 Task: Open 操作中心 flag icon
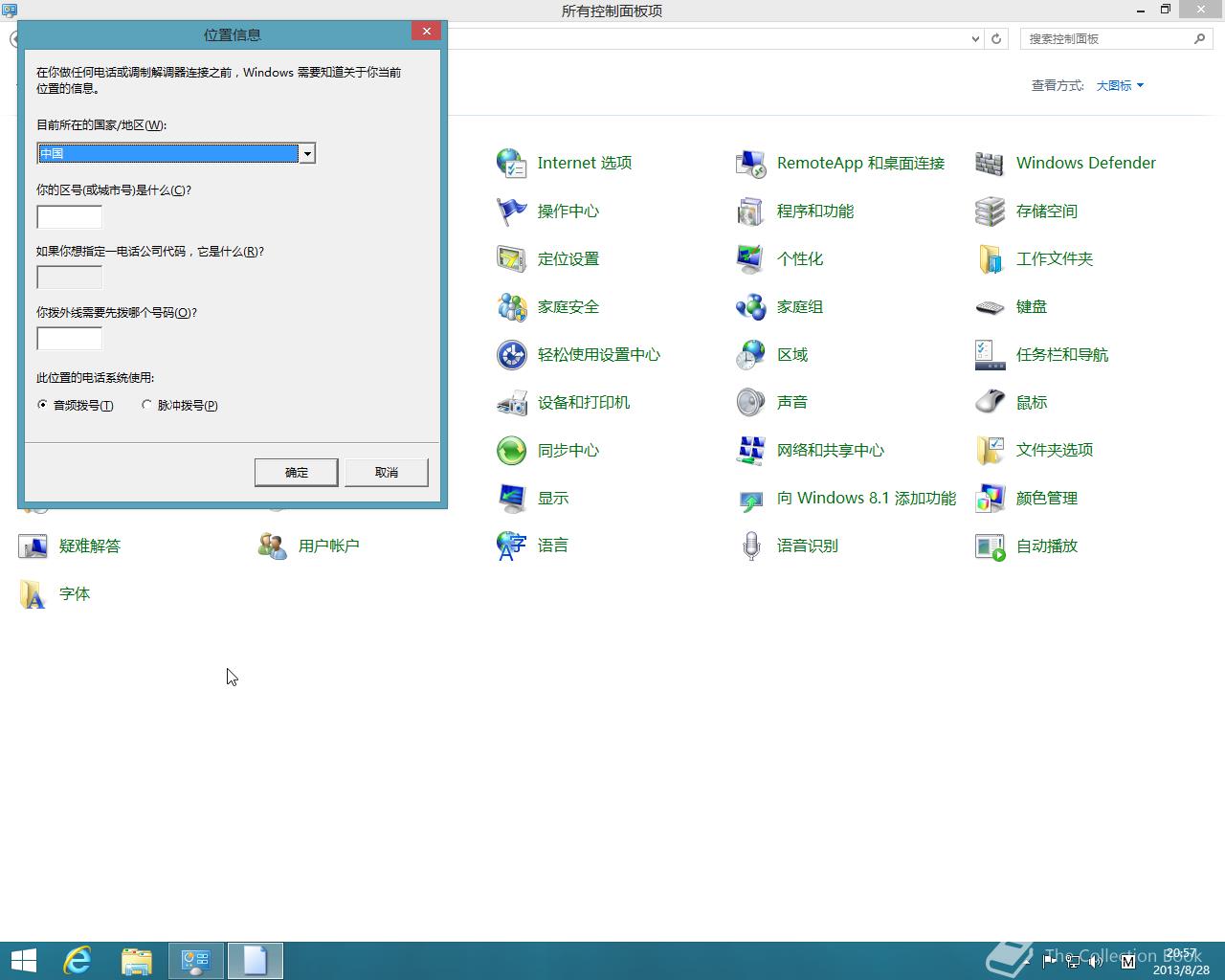512,211
